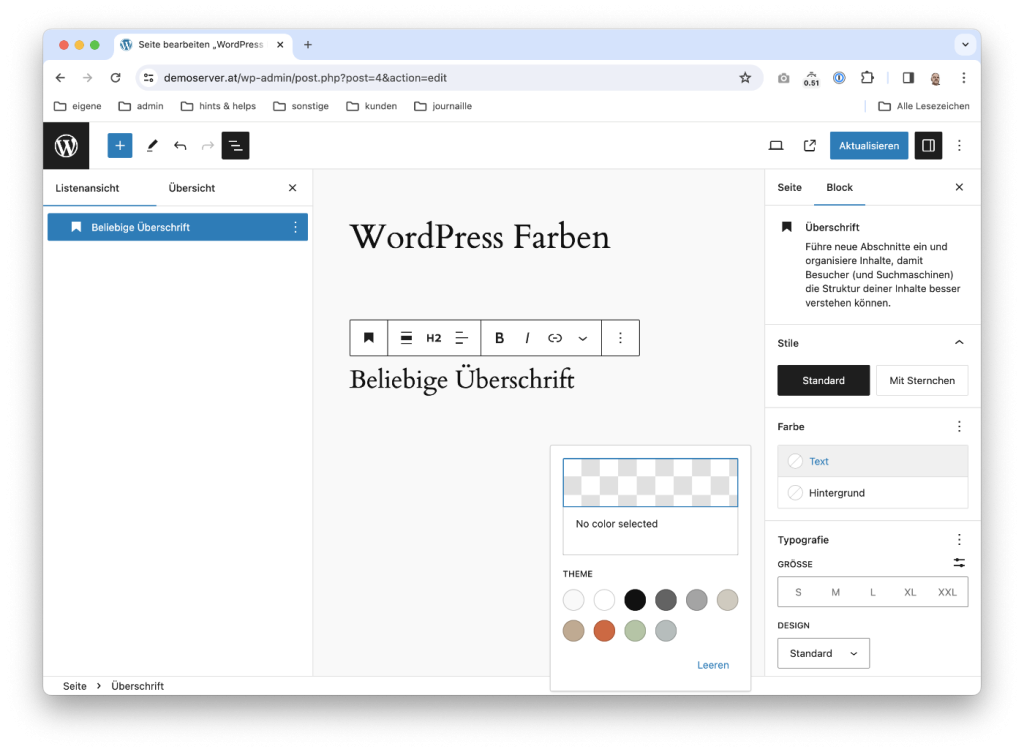Open options for Beliebige Überschrift list item

(x=295, y=227)
